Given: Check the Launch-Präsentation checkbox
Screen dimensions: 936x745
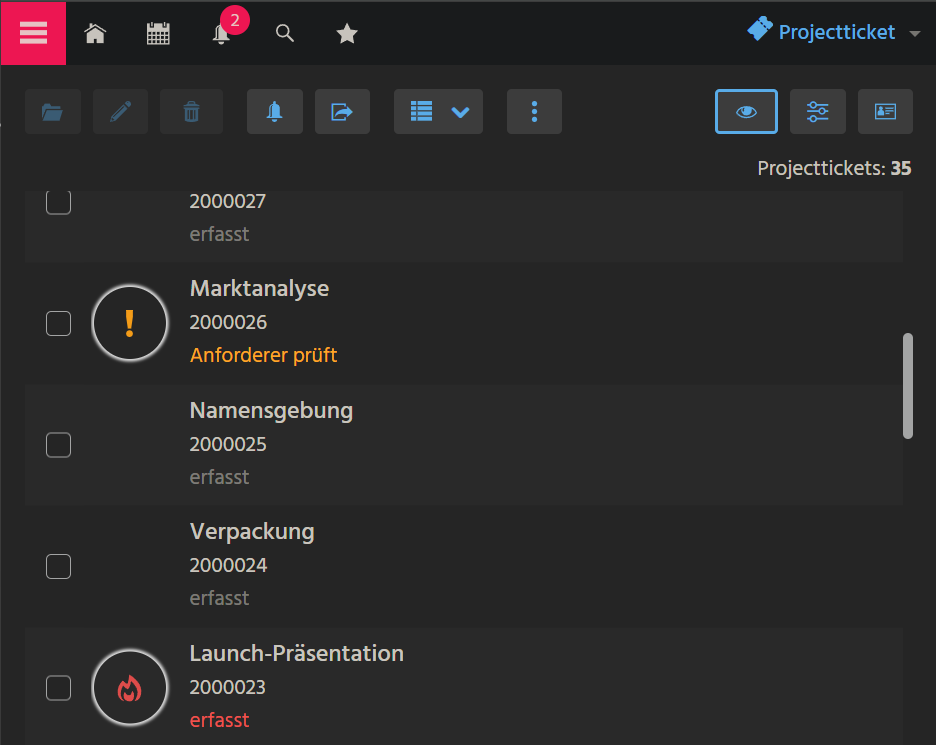Looking at the screenshot, I should pyautogui.click(x=59, y=688).
